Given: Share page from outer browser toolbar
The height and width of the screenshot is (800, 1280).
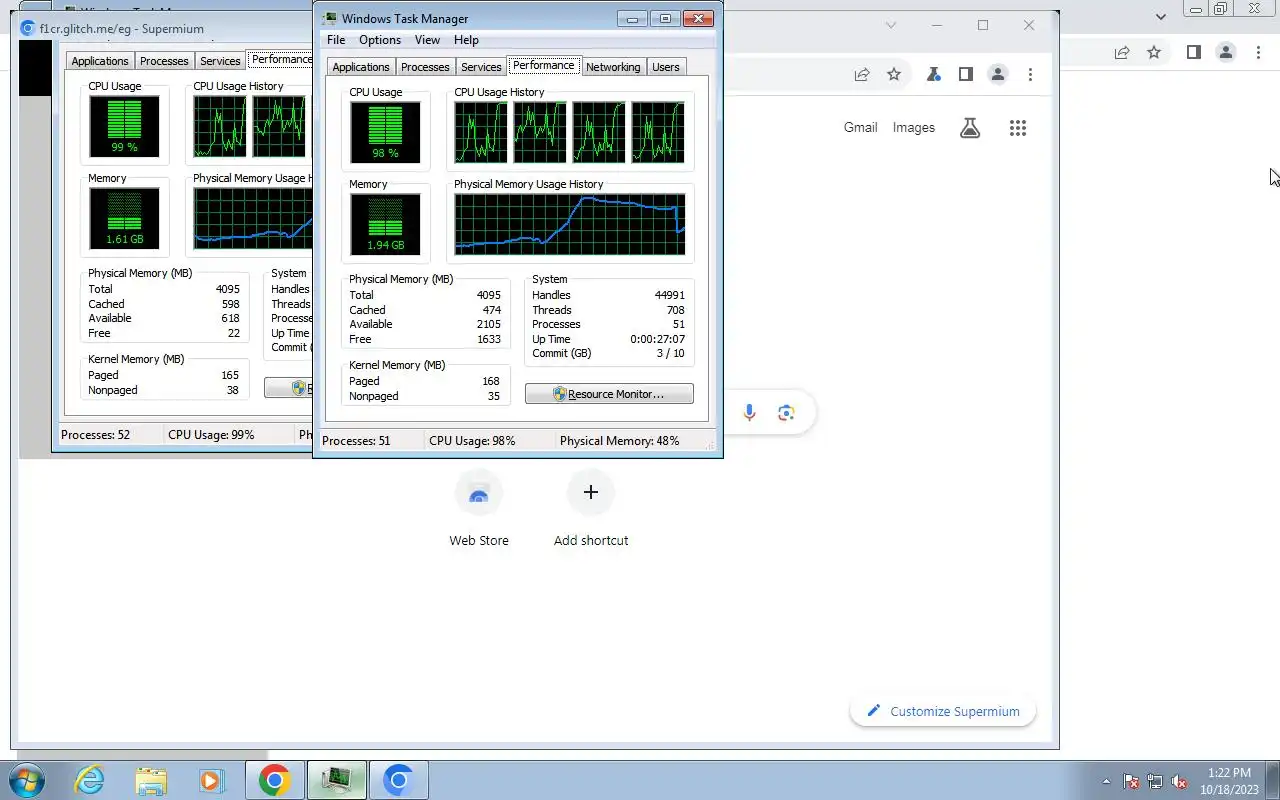Looking at the screenshot, I should 1122,52.
